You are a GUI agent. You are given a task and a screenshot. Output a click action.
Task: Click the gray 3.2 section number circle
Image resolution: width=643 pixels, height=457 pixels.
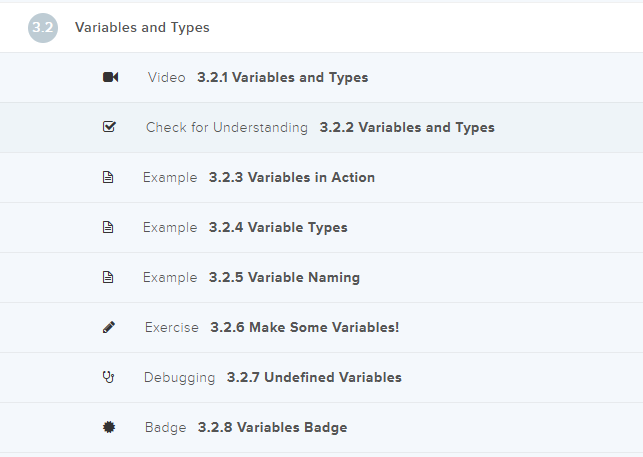point(43,28)
